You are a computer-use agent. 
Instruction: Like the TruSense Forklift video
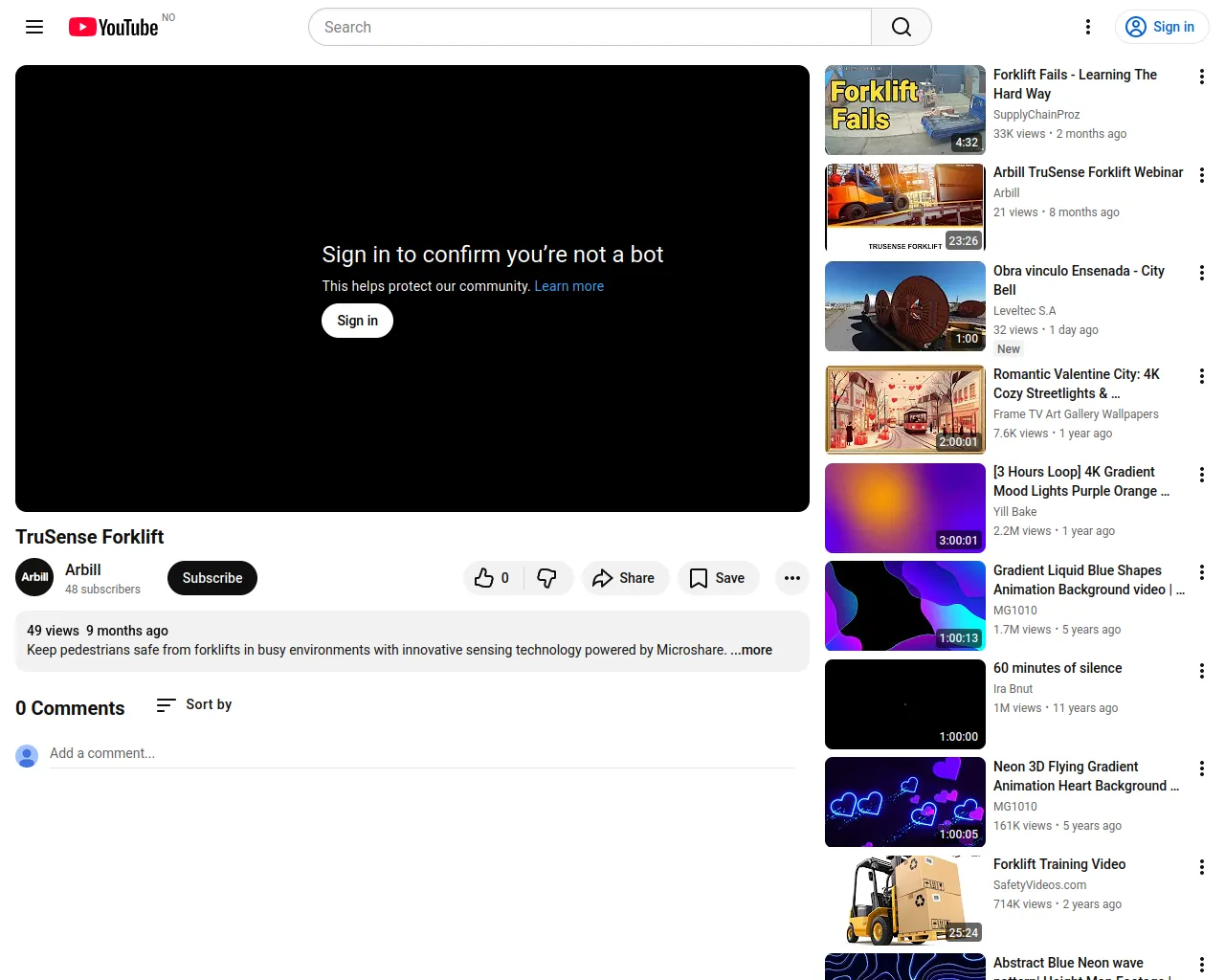[492, 578]
